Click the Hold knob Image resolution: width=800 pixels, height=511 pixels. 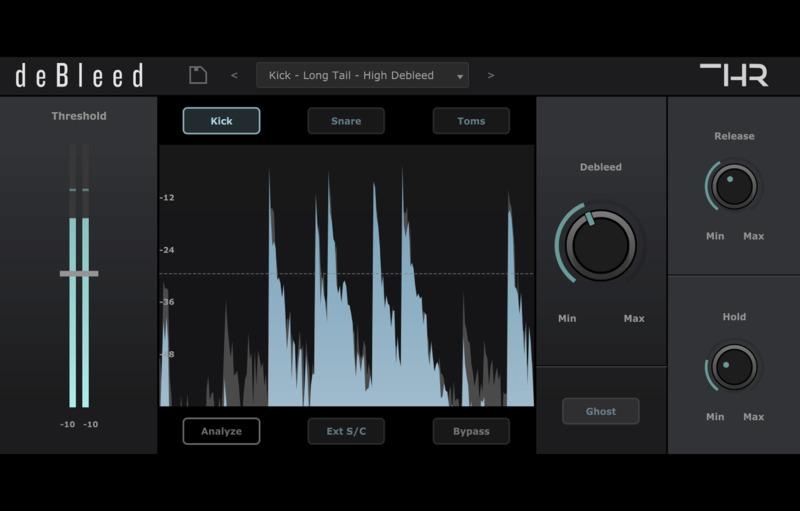click(734, 367)
